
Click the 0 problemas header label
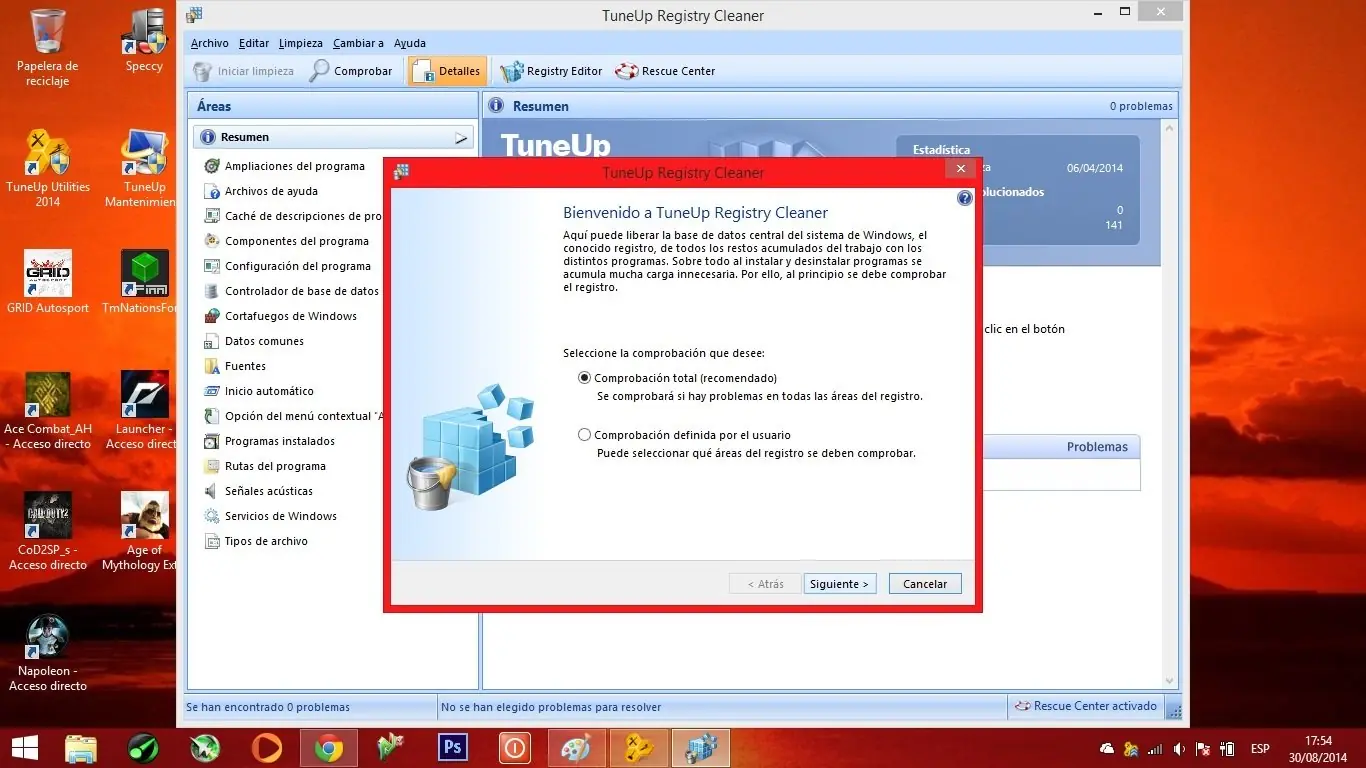(x=1140, y=106)
